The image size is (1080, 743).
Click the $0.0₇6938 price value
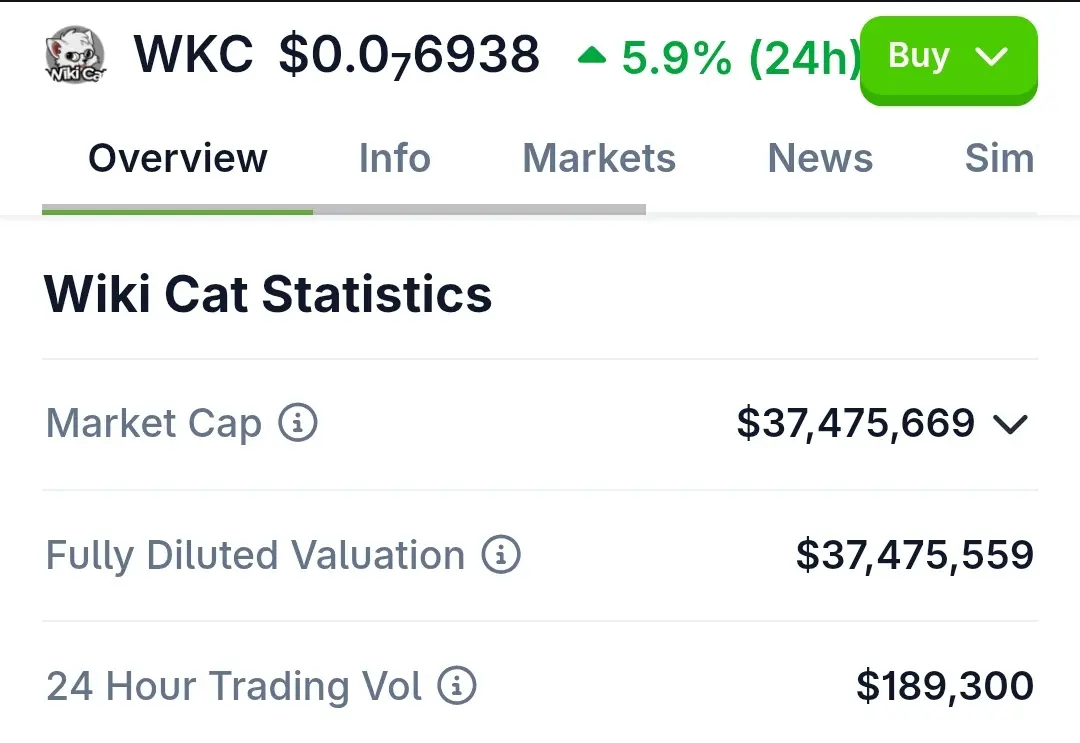pyautogui.click(x=409, y=56)
